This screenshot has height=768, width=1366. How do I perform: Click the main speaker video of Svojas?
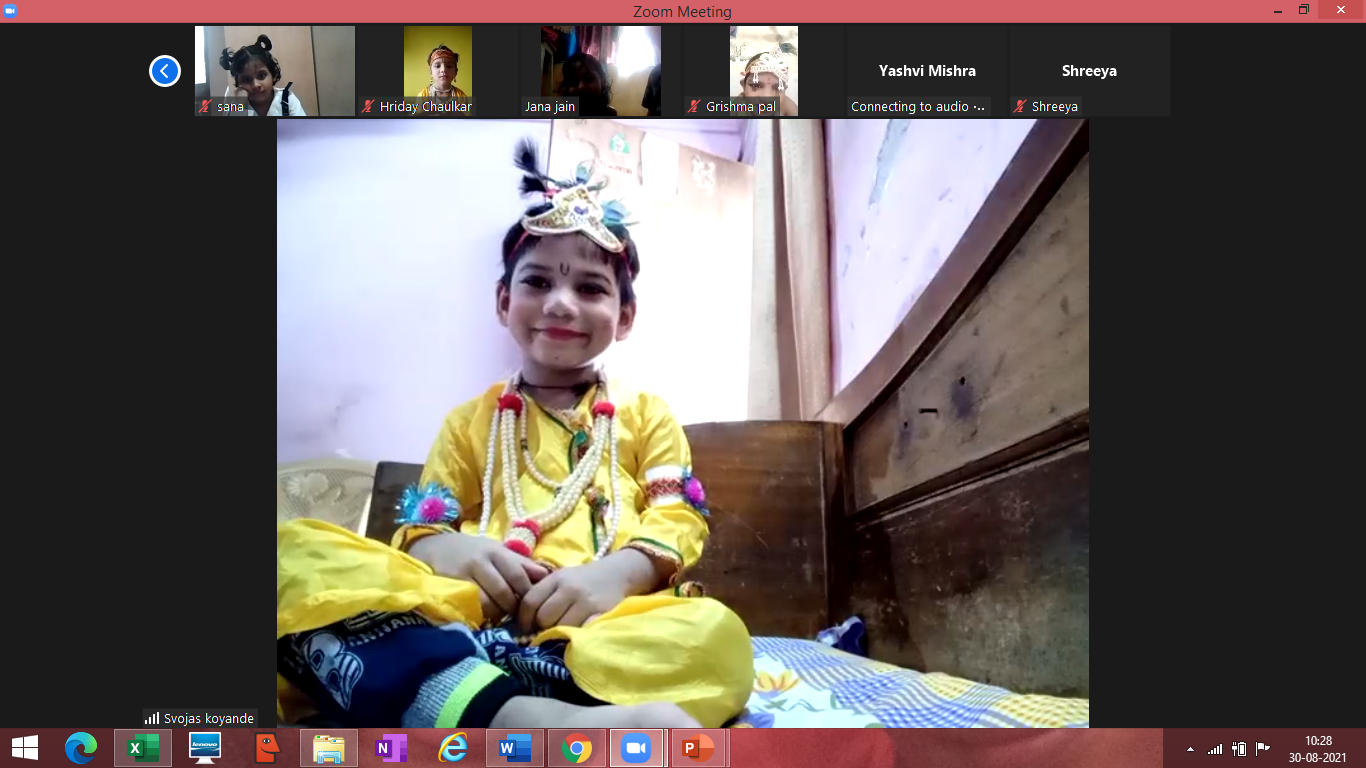click(683, 423)
